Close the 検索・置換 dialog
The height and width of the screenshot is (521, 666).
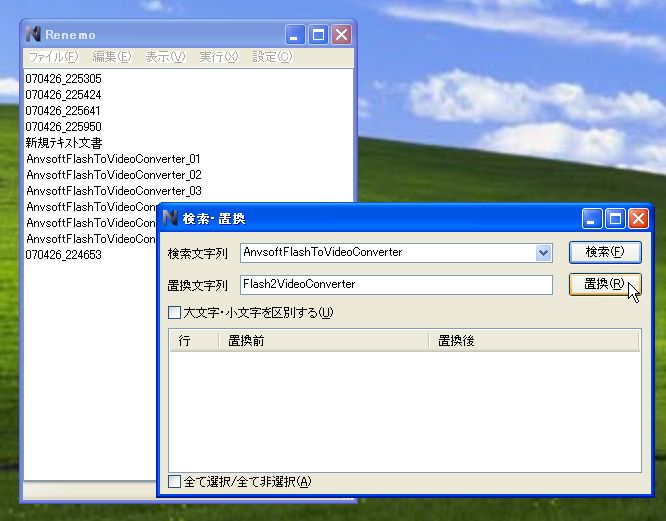pyautogui.click(x=638, y=219)
